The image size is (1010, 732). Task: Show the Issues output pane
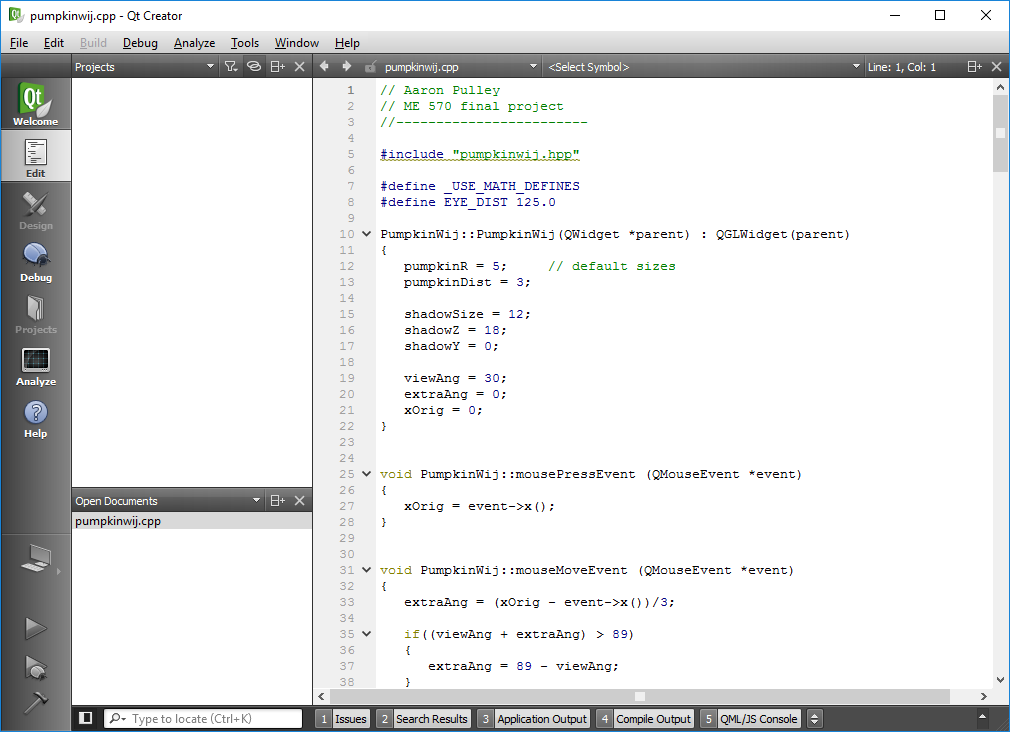point(343,718)
